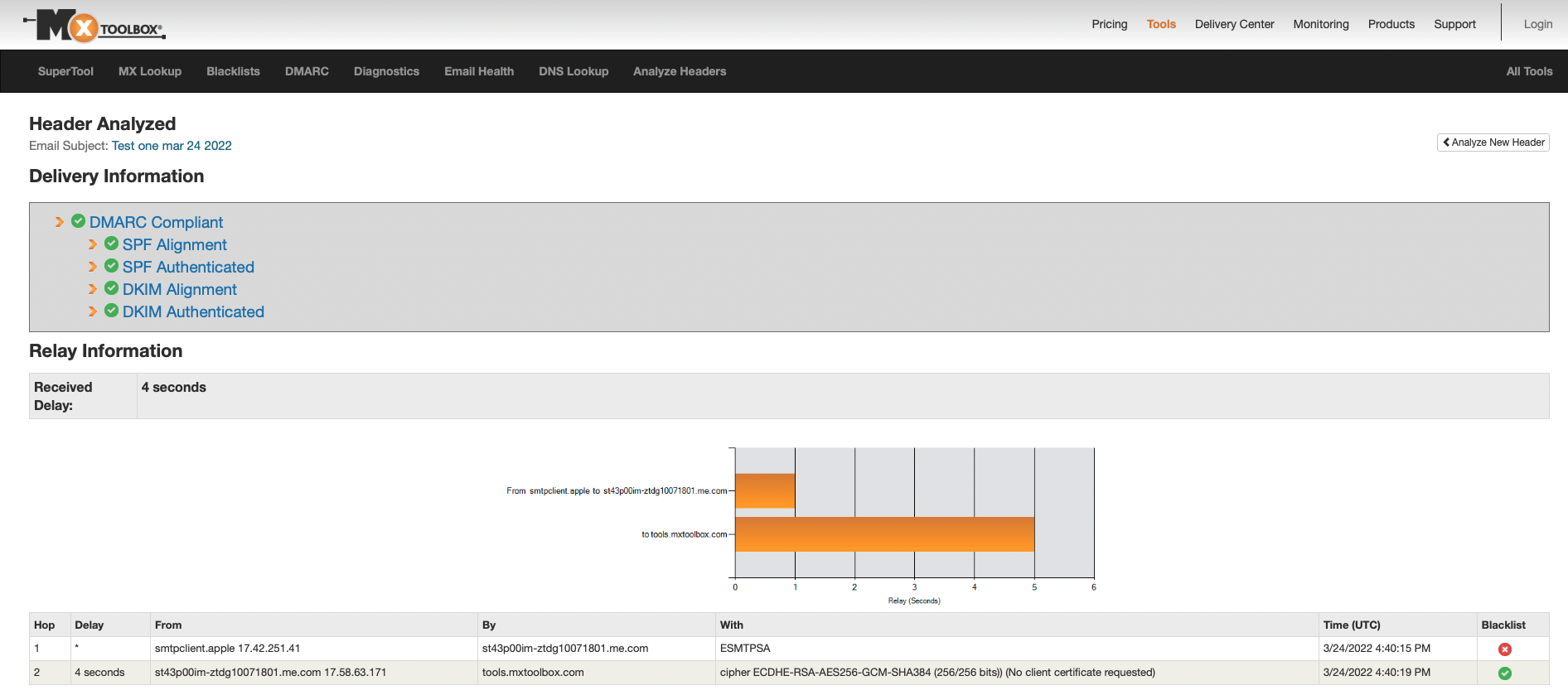Click the MxToolbox logo

(x=94, y=26)
